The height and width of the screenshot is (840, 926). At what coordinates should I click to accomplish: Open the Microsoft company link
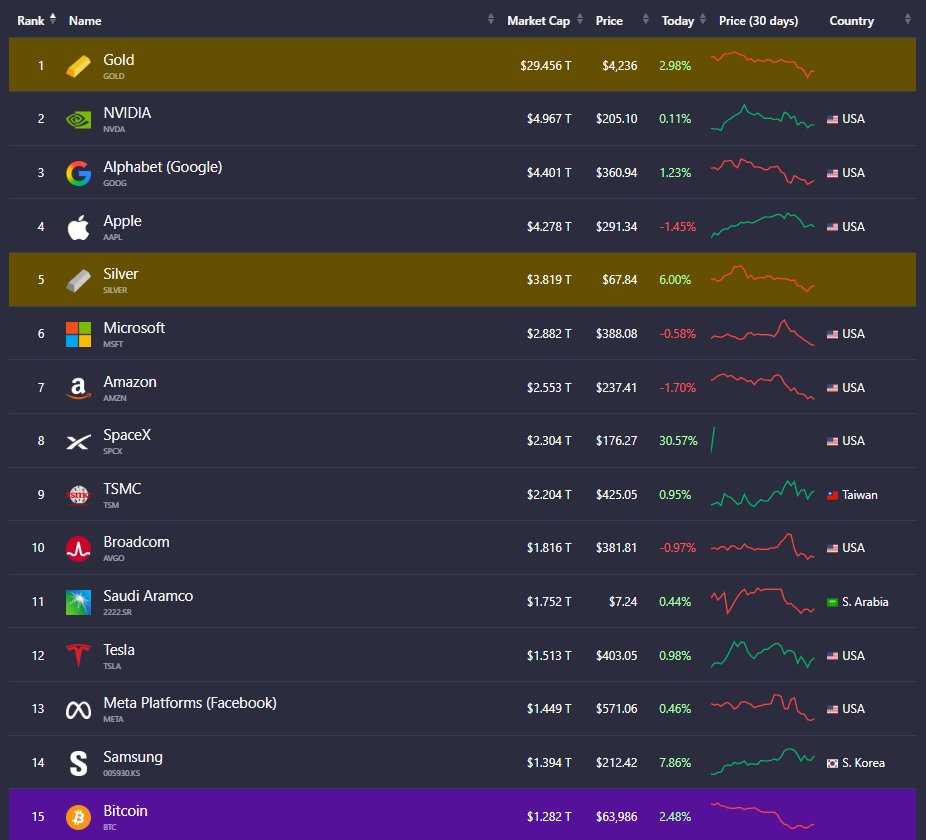pos(134,328)
